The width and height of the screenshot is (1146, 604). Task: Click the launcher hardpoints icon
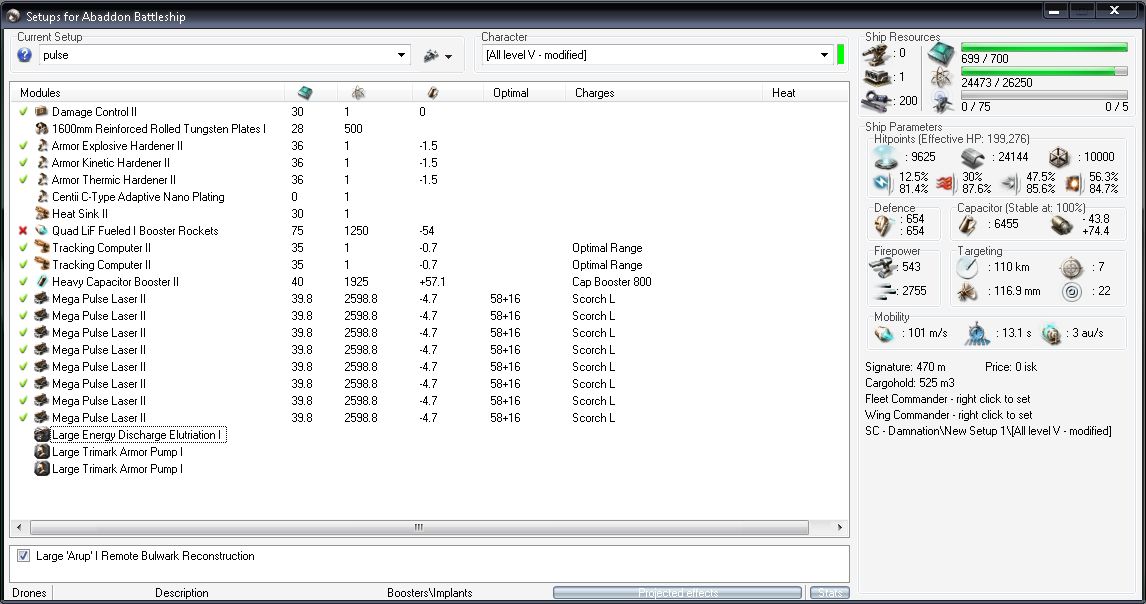876,78
